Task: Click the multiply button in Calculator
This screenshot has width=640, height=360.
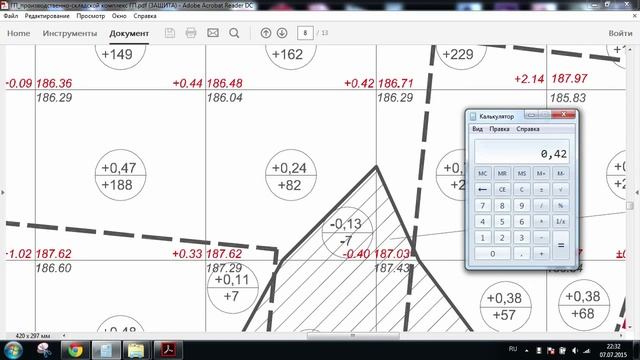Action: (541, 221)
